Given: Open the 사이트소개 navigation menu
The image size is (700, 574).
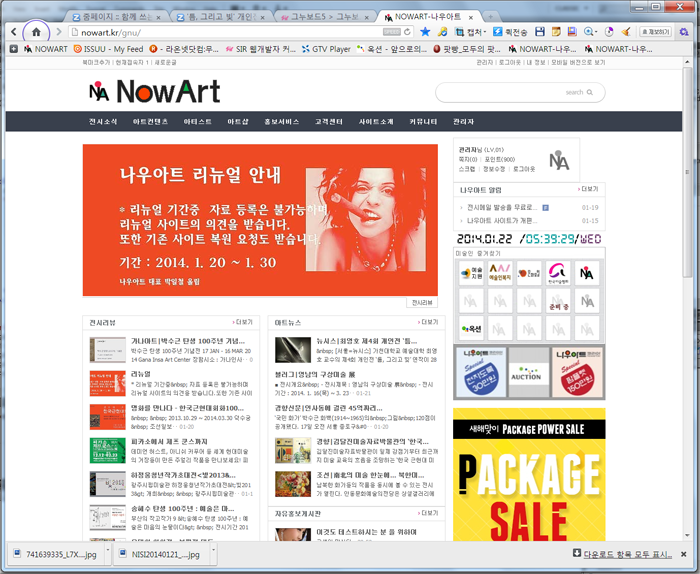Looking at the screenshot, I should point(376,121).
